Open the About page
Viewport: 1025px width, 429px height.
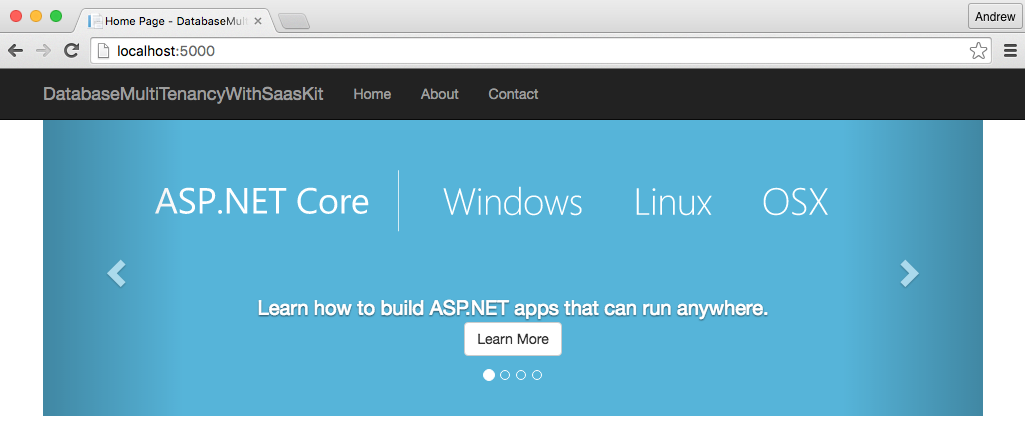point(439,94)
